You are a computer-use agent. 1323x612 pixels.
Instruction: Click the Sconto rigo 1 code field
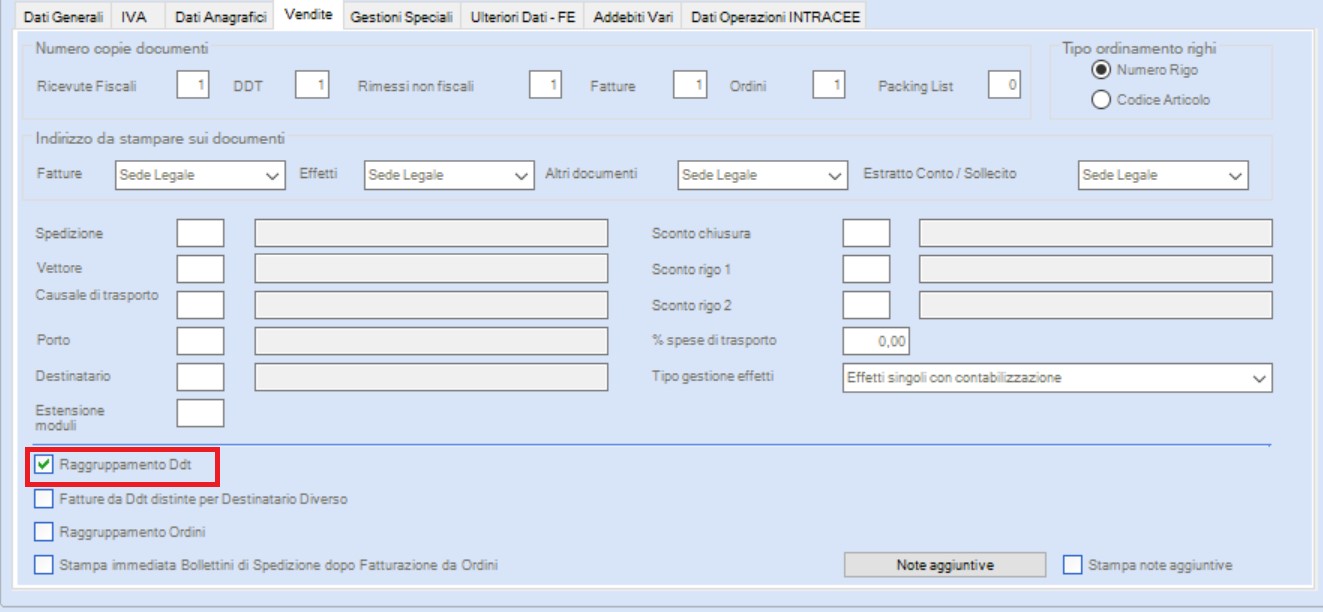pos(866,269)
